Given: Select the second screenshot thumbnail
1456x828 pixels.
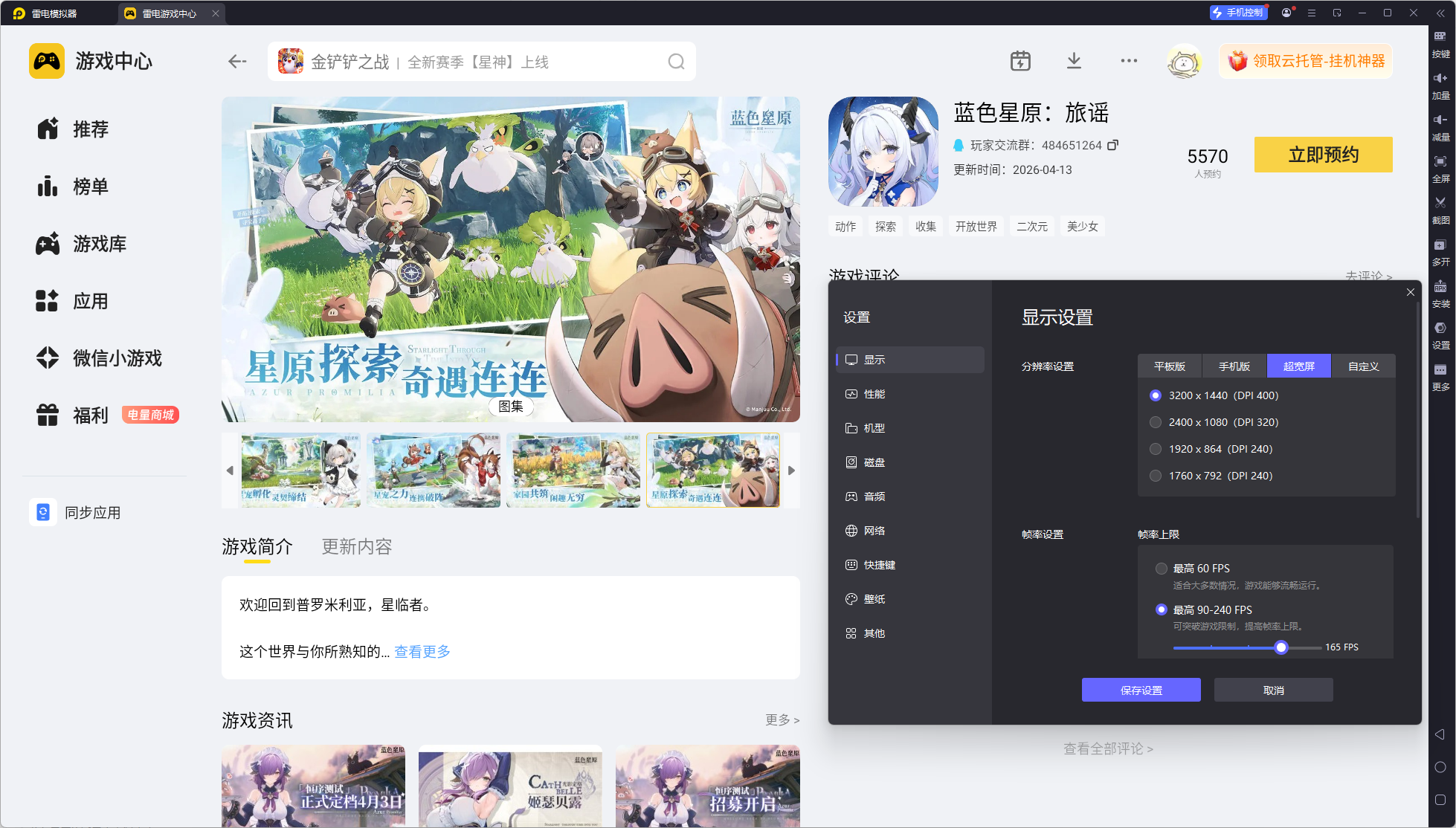Looking at the screenshot, I should point(434,470).
